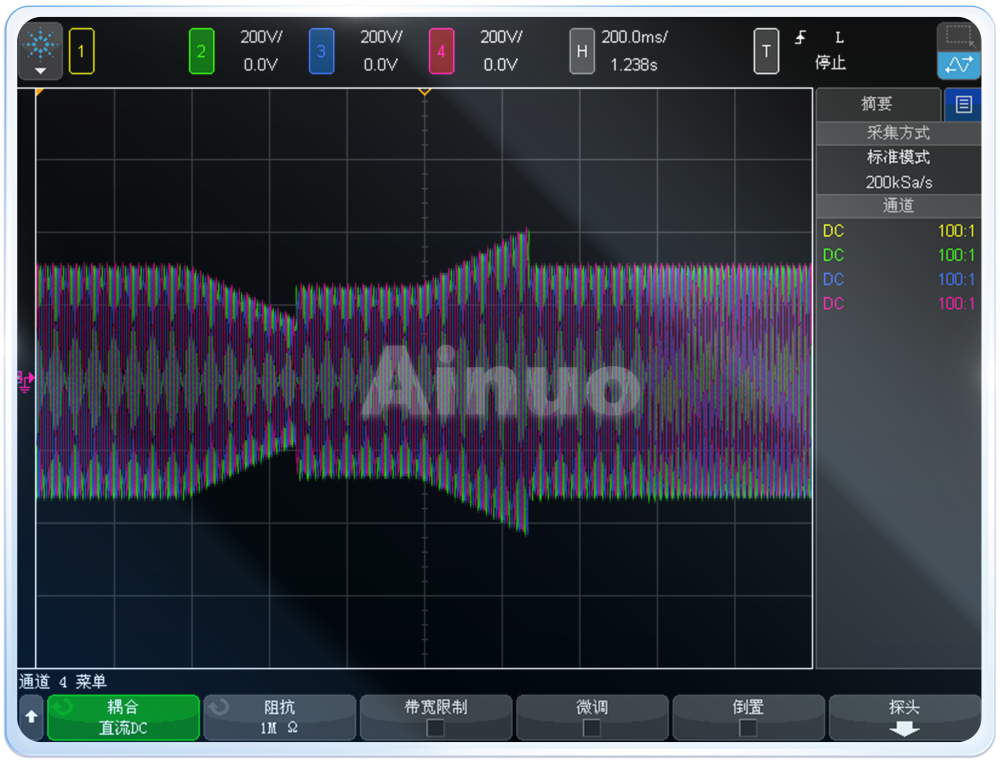Click the back up-arrow menu button
This screenshot has width=1000, height=760.
31,717
